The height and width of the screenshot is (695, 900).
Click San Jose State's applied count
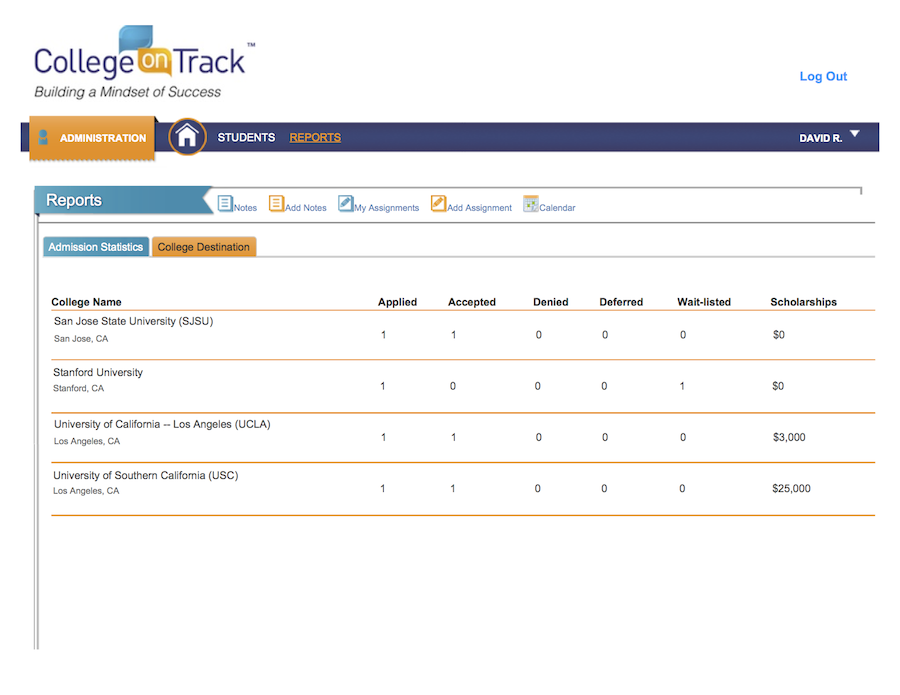coord(383,335)
